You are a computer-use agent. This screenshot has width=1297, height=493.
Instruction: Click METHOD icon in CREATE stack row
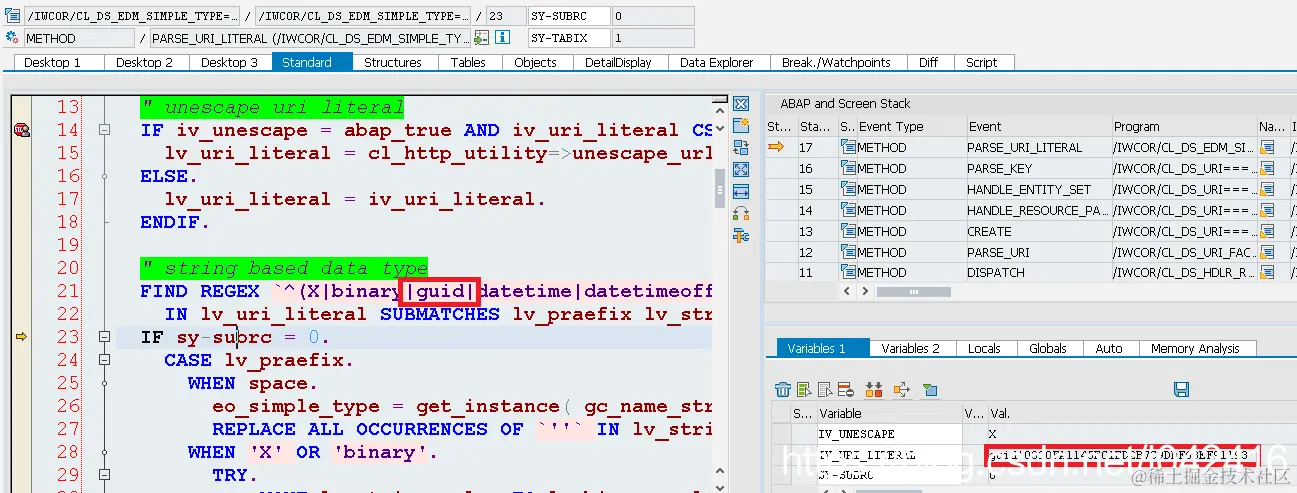849,230
